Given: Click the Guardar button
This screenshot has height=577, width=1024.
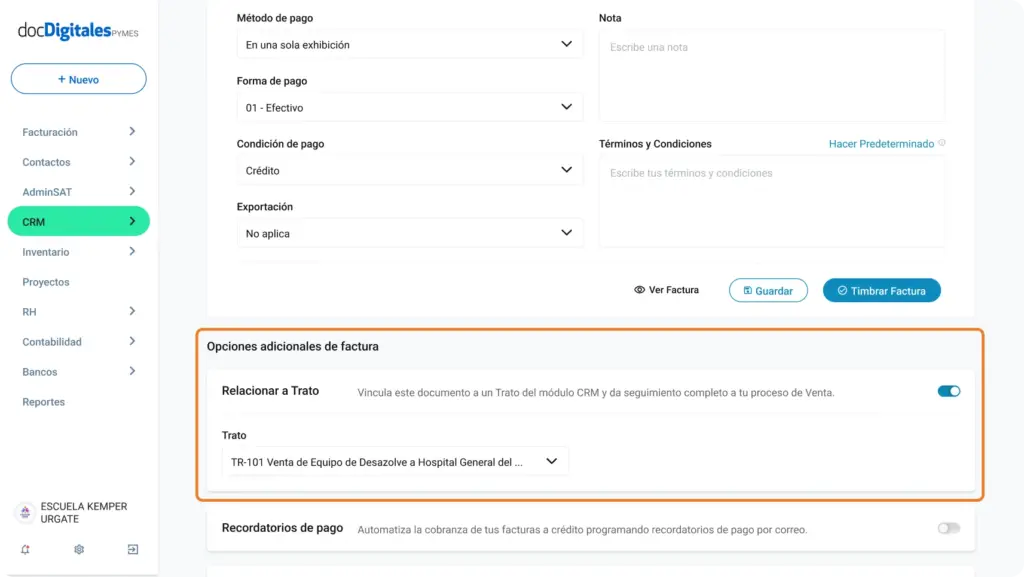Looking at the screenshot, I should [x=768, y=290].
